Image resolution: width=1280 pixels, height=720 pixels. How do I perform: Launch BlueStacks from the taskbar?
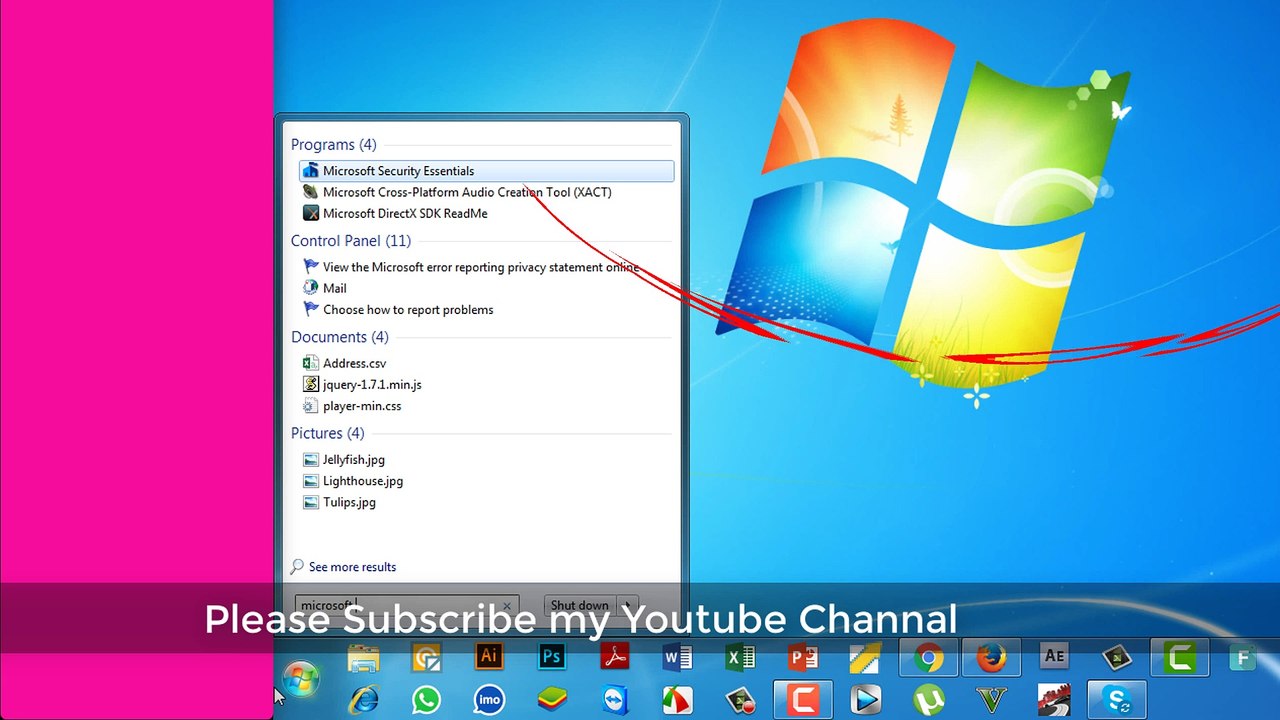tap(552, 700)
